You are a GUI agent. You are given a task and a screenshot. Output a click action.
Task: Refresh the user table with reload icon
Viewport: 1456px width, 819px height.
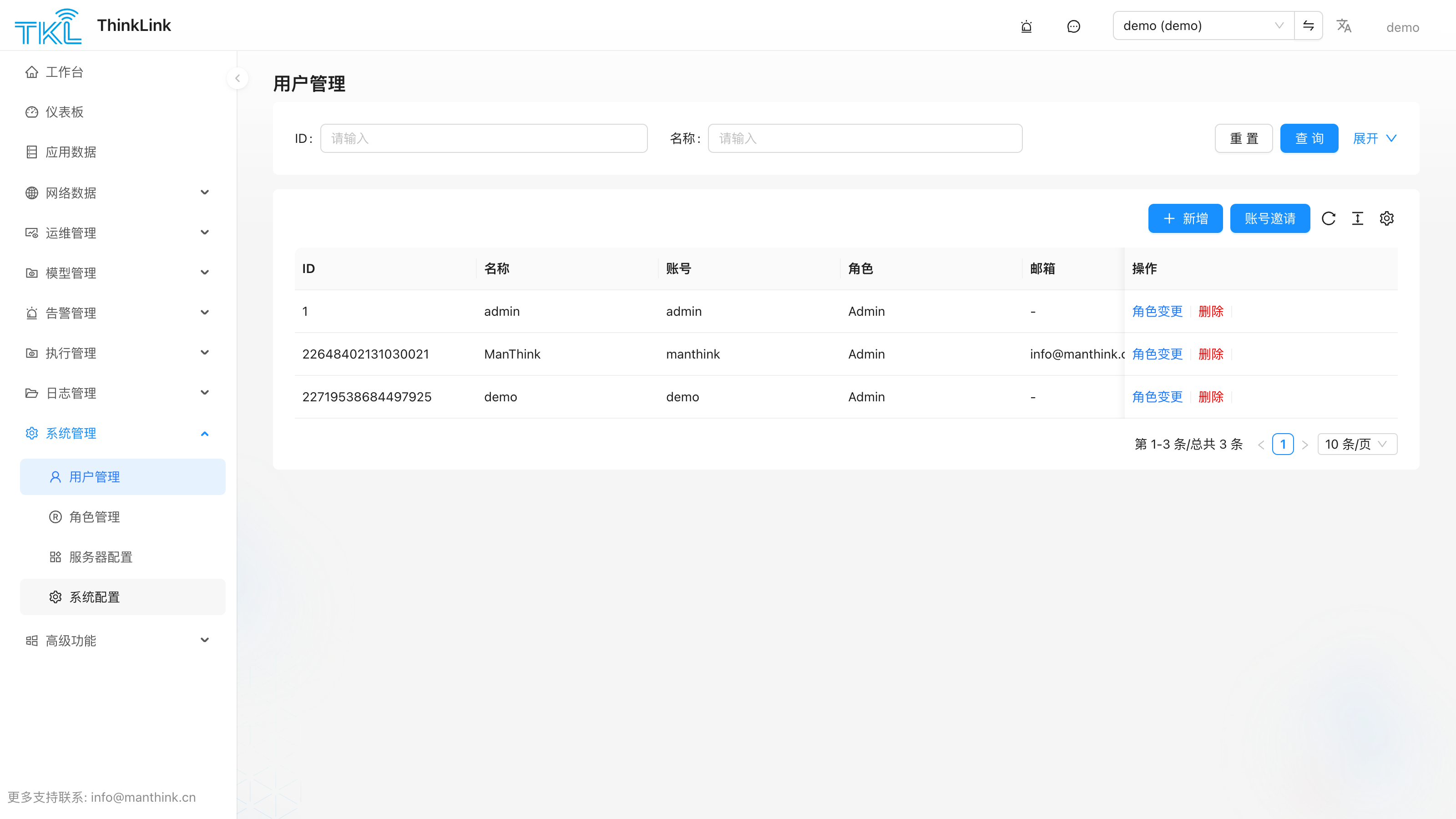[1329, 218]
